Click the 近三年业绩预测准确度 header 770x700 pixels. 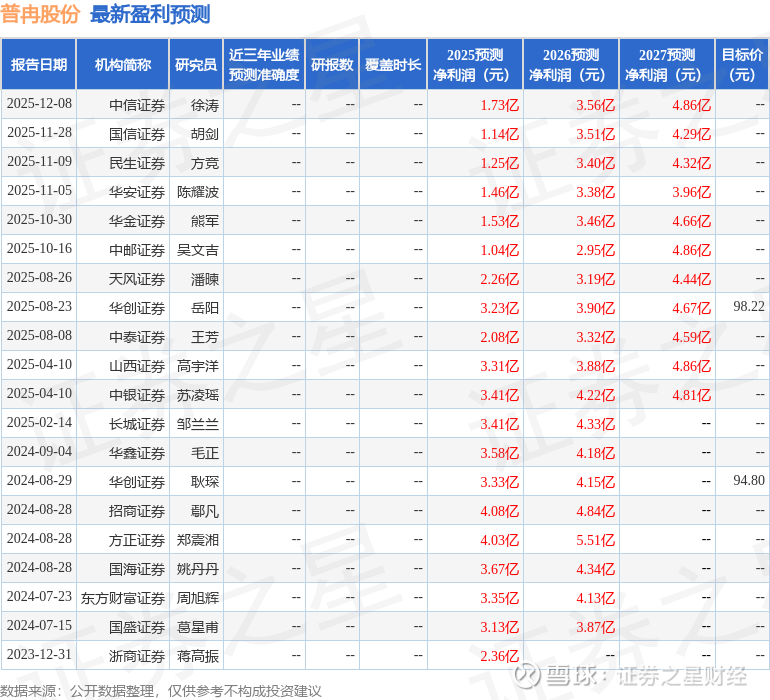tap(264, 64)
